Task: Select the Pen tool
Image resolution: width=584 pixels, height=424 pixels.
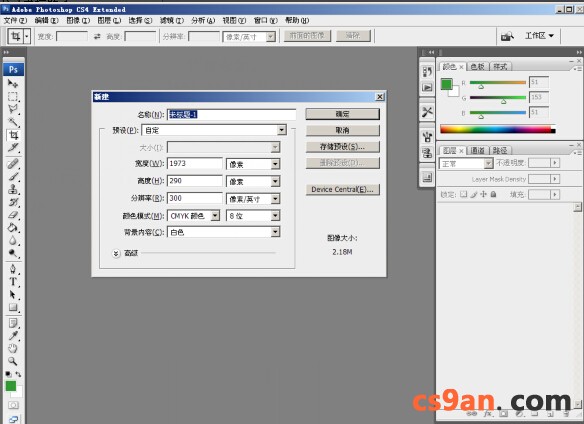Action: 13,269
